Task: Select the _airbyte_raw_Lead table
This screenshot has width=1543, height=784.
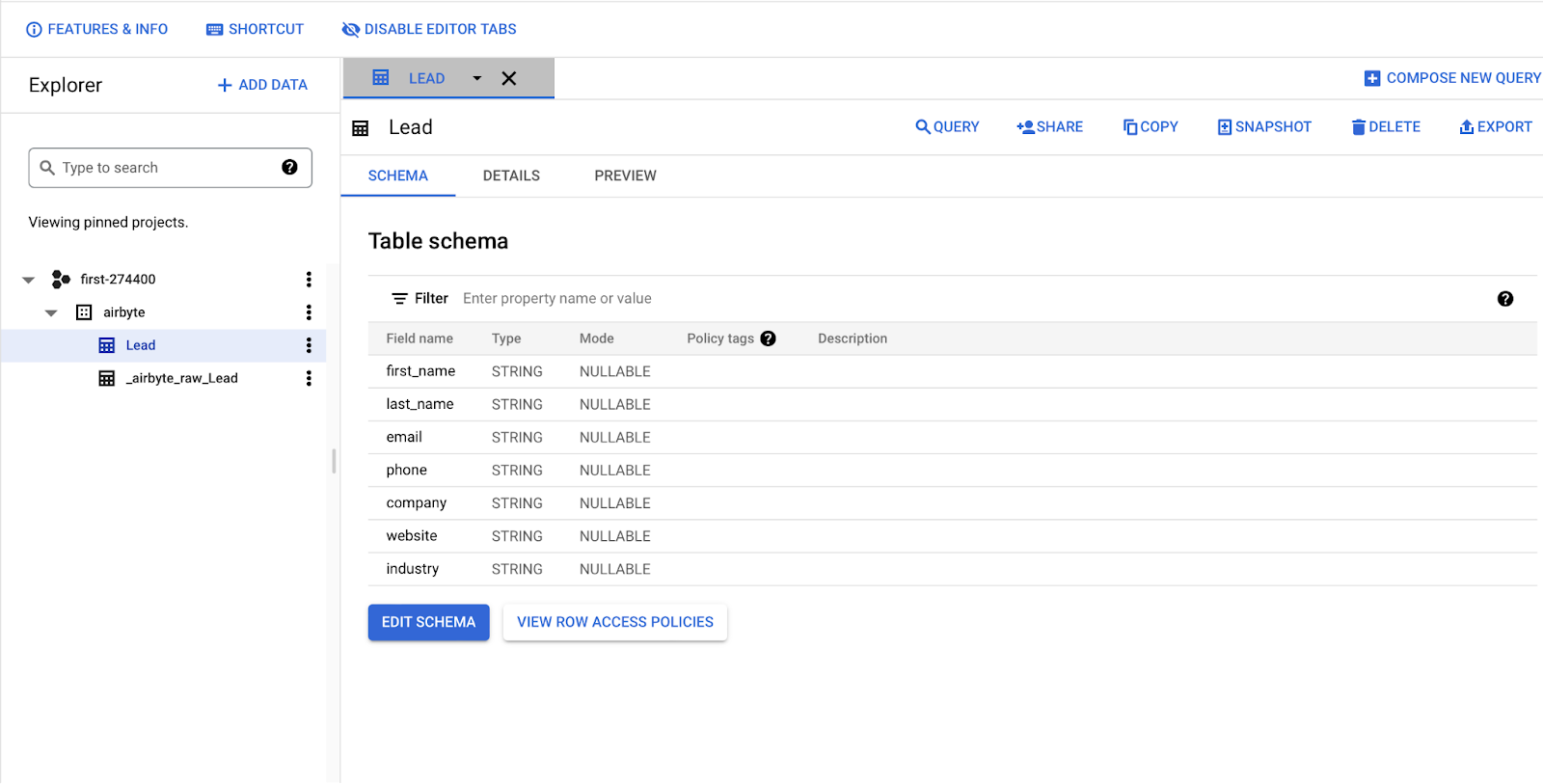Action: (x=181, y=378)
